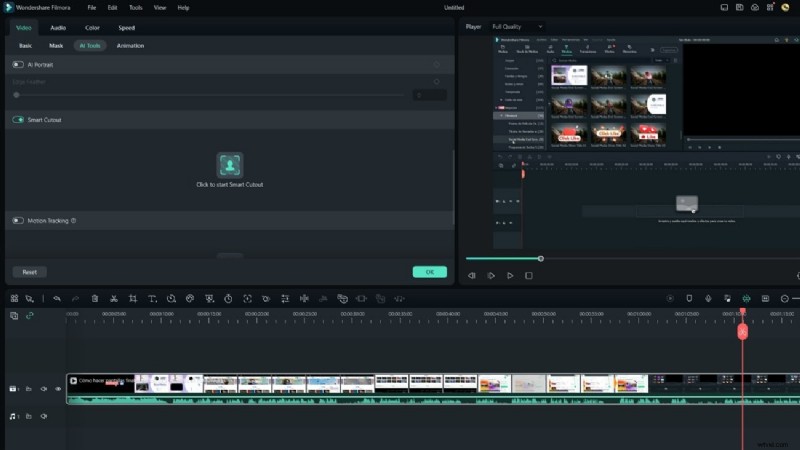Open the Full Quality dropdown
Viewport: 800px width, 450px height.
(517, 27)
